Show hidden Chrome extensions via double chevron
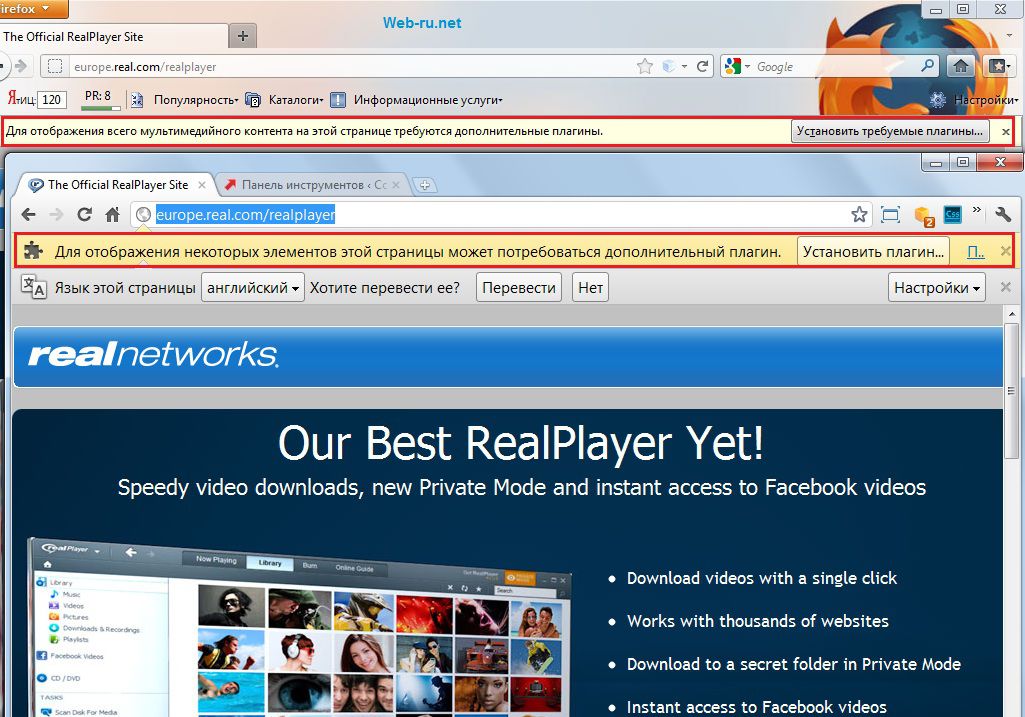The image size is (1025, 717). pos(977,210)
